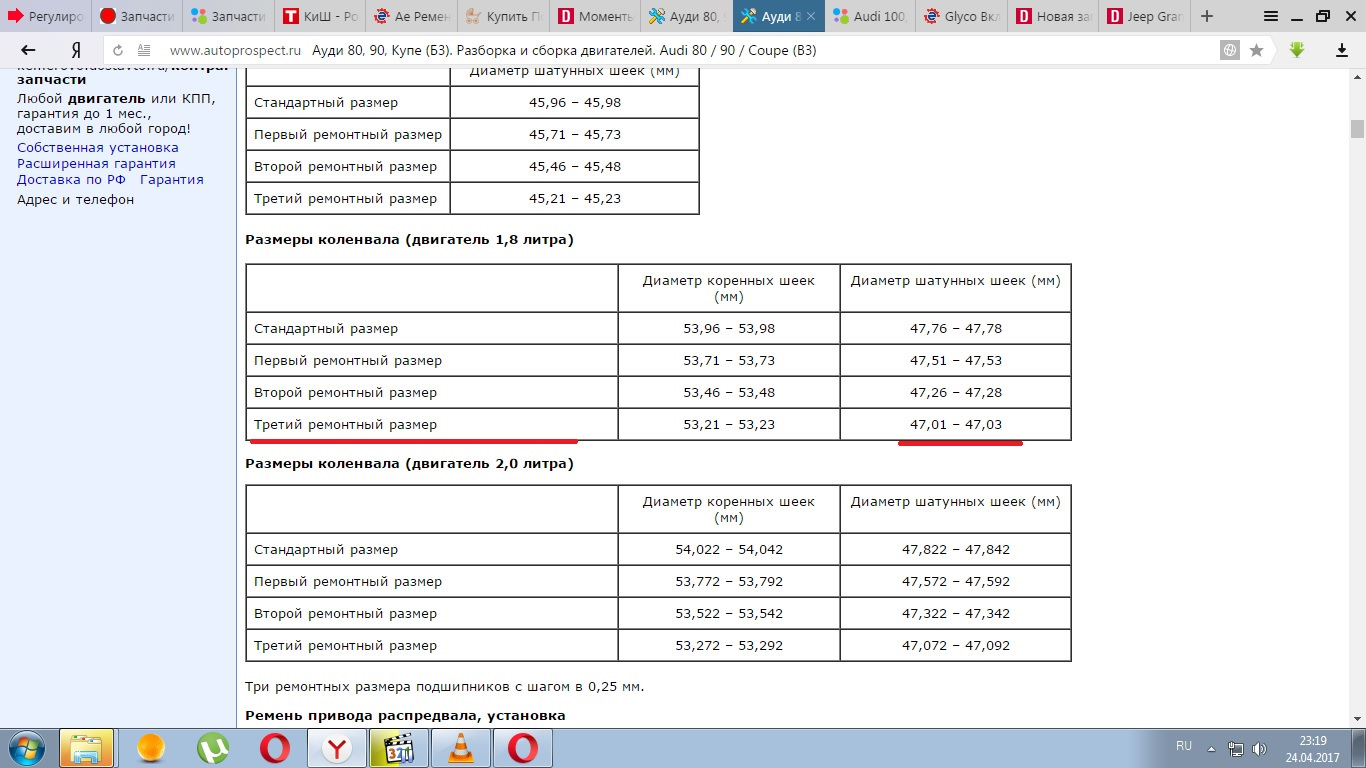Select cell 47,26 – 47,28
Viewport: 1366px width, 768px height.
[x=955, y=392]
